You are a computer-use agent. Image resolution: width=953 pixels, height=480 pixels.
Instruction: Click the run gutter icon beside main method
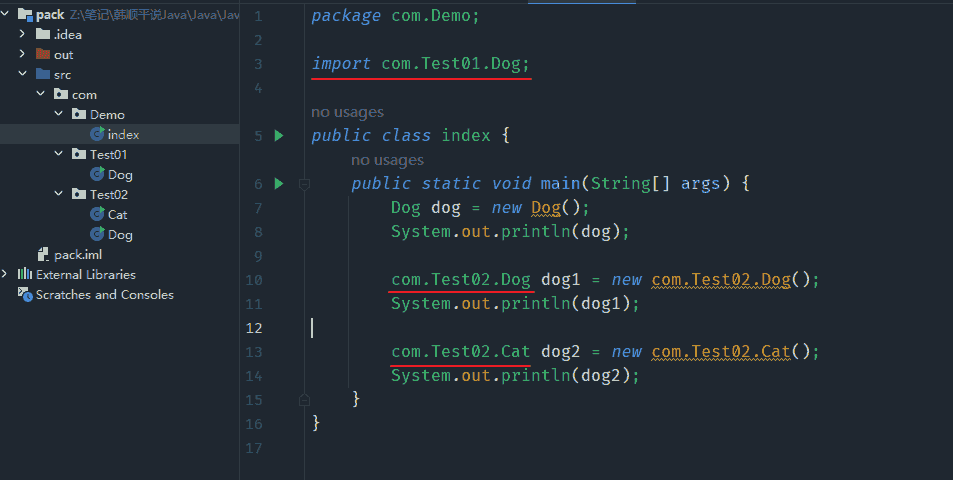click(279, 184)
